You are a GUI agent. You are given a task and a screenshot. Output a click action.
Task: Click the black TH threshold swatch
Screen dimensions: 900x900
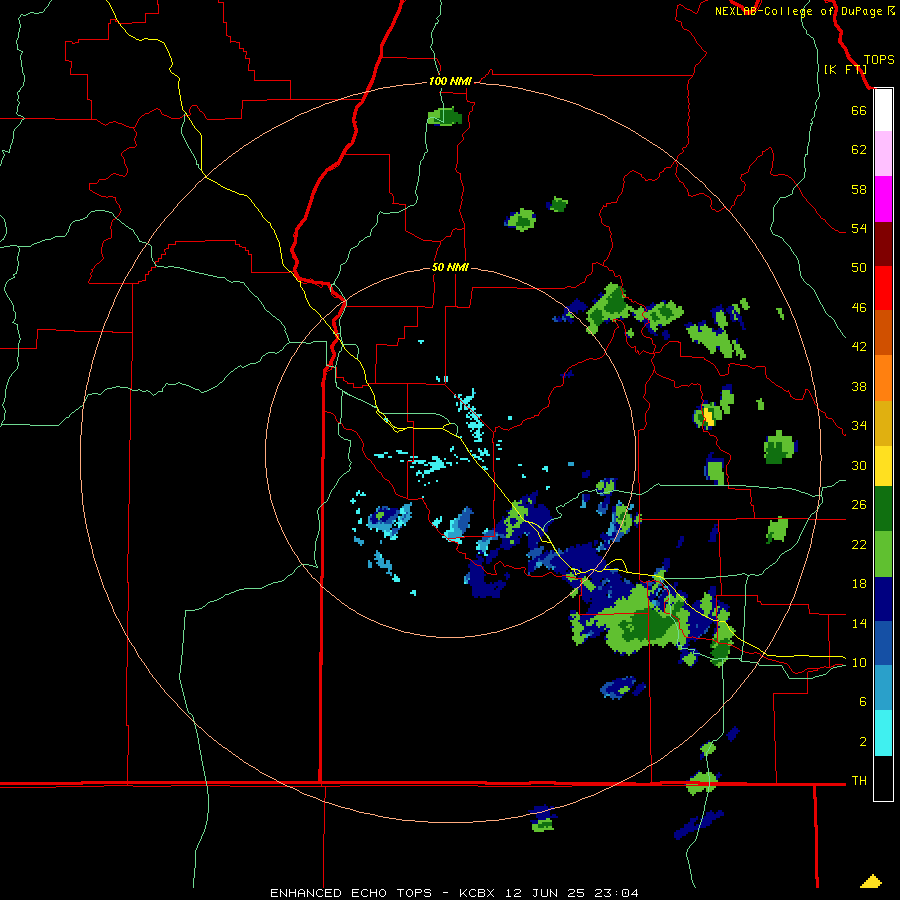coord(883,778)
